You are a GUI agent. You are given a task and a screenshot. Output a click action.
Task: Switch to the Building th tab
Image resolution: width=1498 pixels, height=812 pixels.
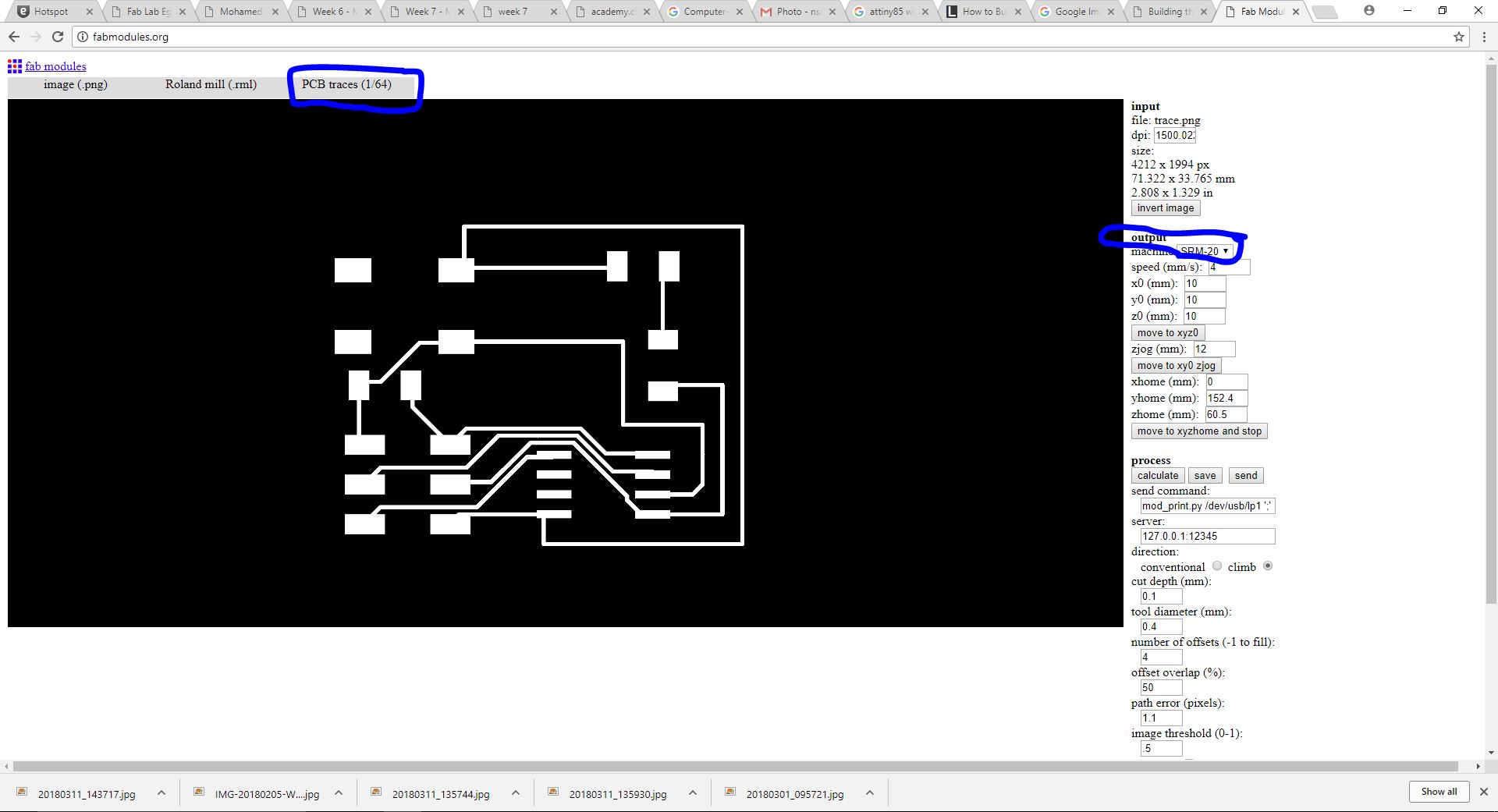tap(1169, 12)
